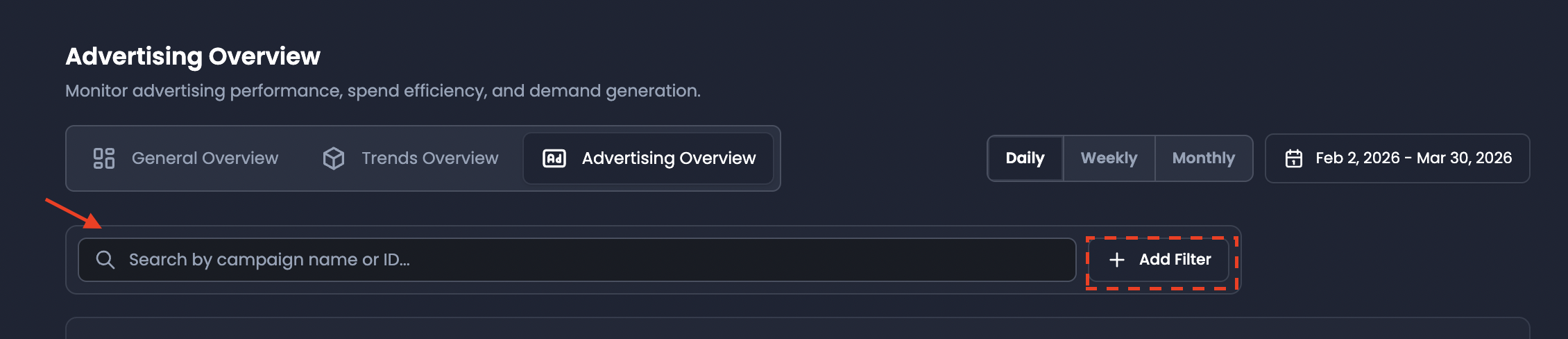
Task: Switch to Monthly granularity
Action: coord(1204,158)
